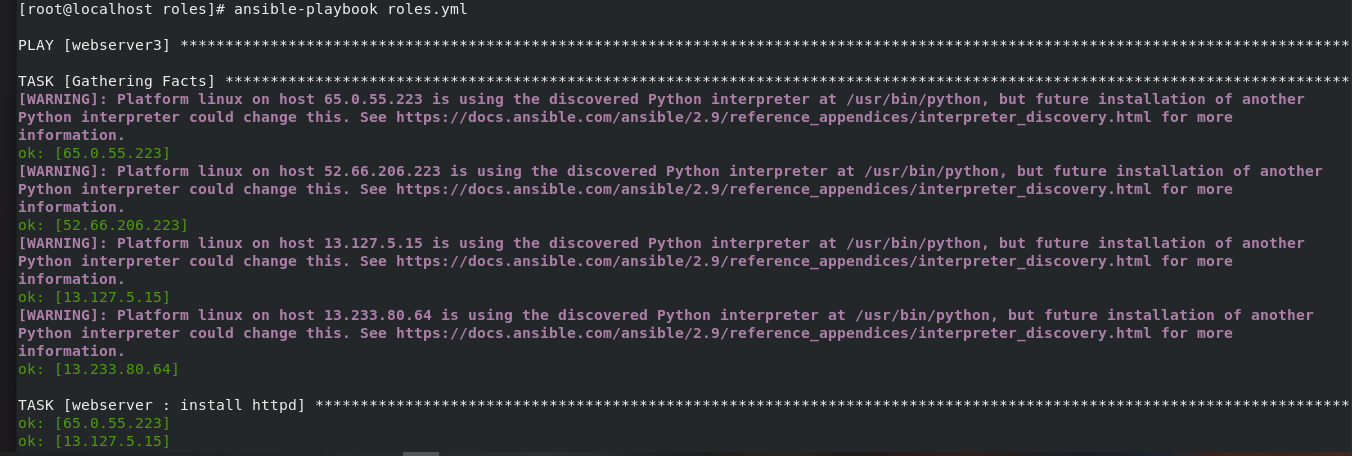
Task: Open docs.ansible.com URL in the 65.0.55.223 warning
Action: tap(774, 117)
